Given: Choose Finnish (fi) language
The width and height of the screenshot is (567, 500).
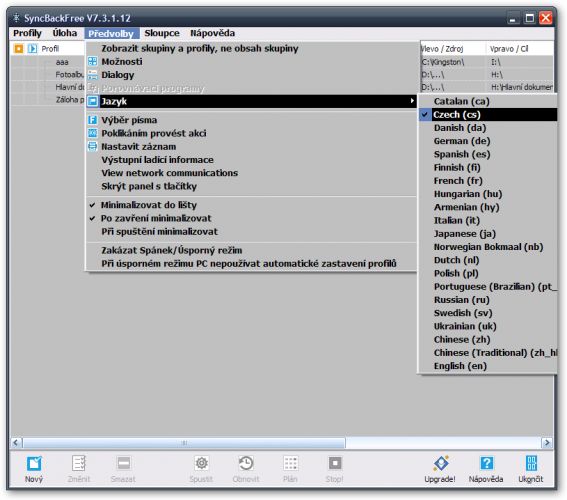Looking at the screenshot, I should [487, 167].
